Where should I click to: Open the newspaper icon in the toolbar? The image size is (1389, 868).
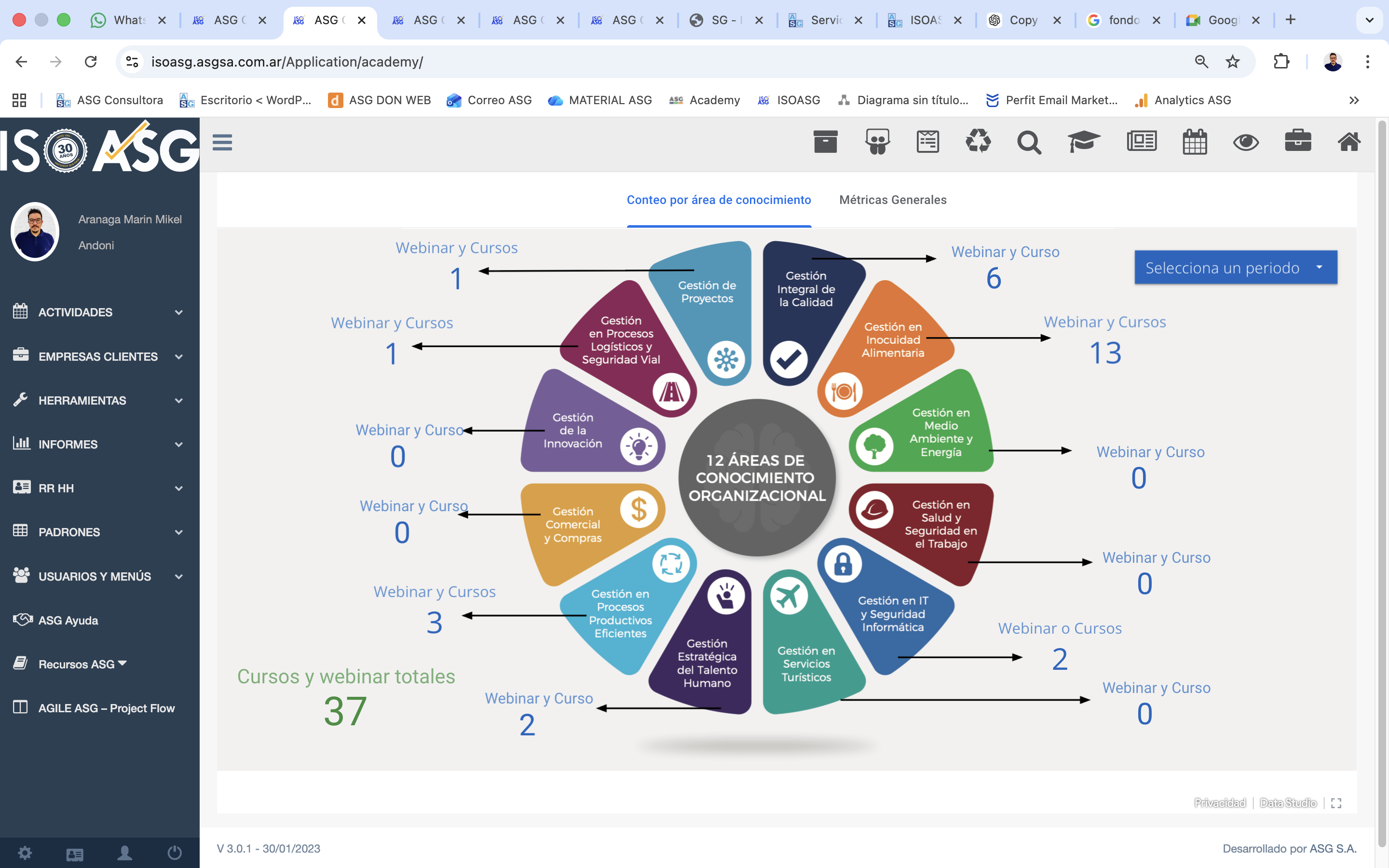tap(1141, 141)
